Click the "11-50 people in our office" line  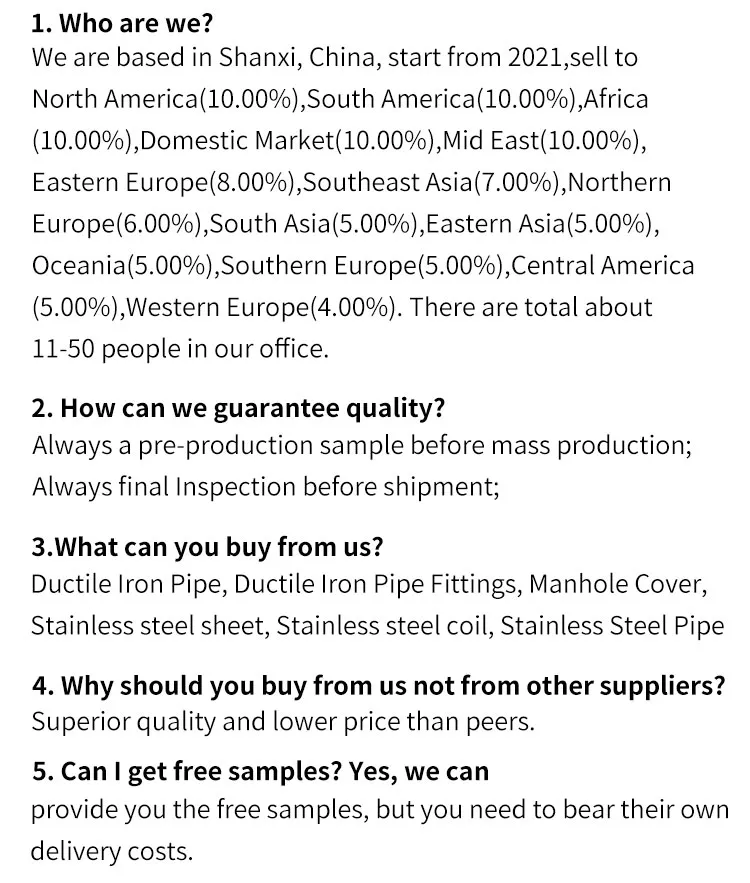point(179,350)
